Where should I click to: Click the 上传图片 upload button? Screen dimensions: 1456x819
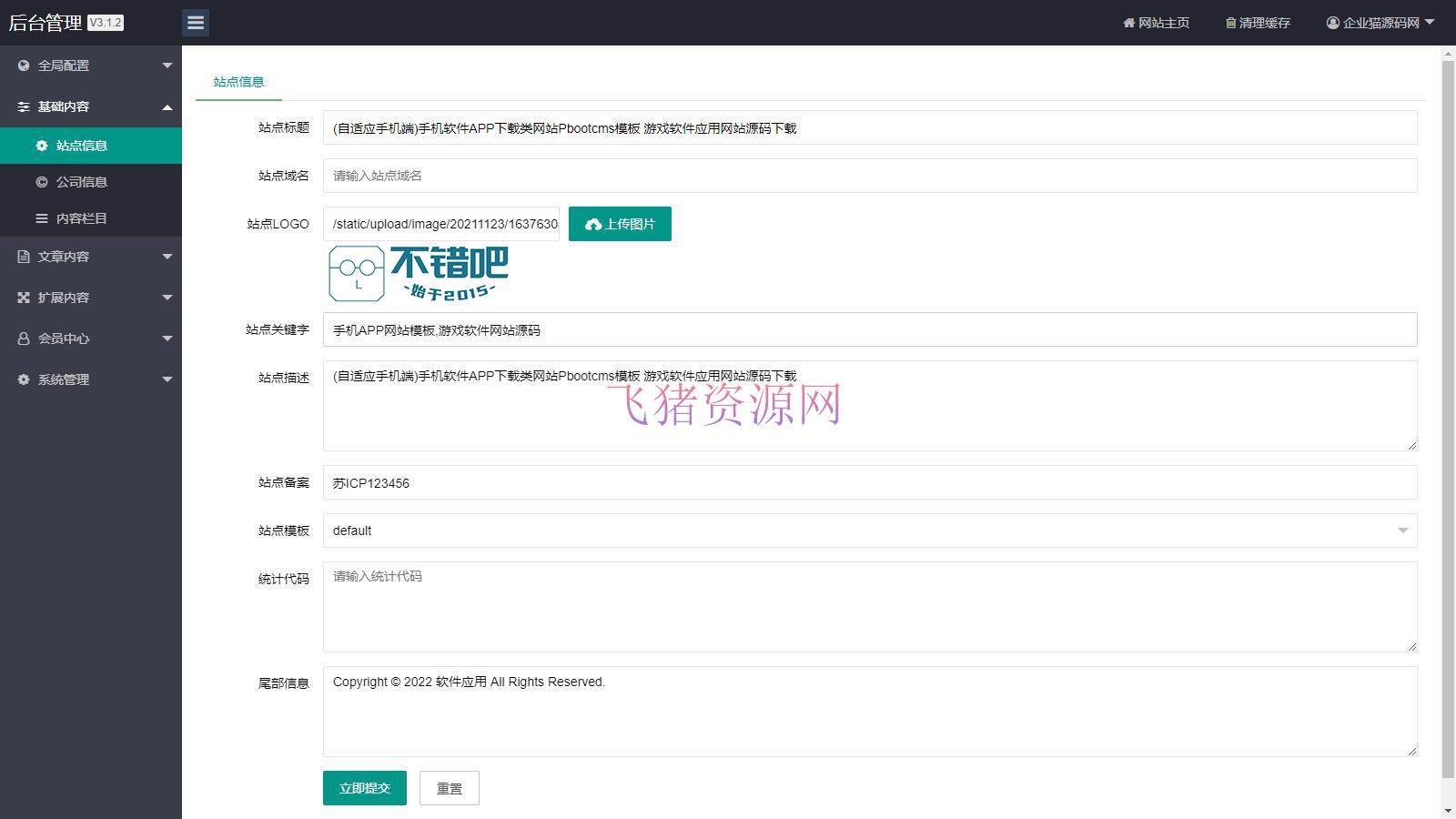point(620,223)
